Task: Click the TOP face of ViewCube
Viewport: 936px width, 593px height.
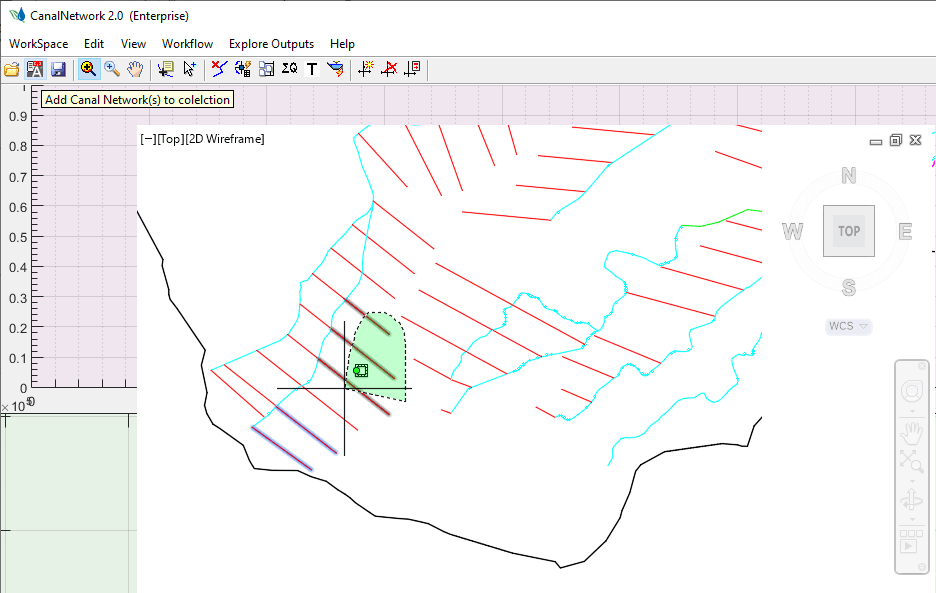Action: (849, 231)
